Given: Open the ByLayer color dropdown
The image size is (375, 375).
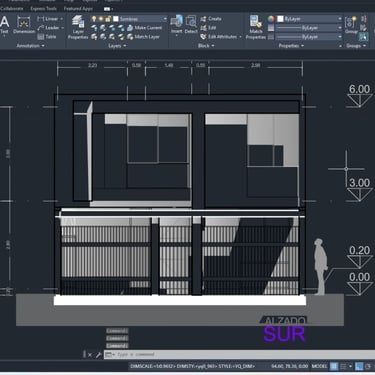Looking at the screenshot, I should point(309,19).
